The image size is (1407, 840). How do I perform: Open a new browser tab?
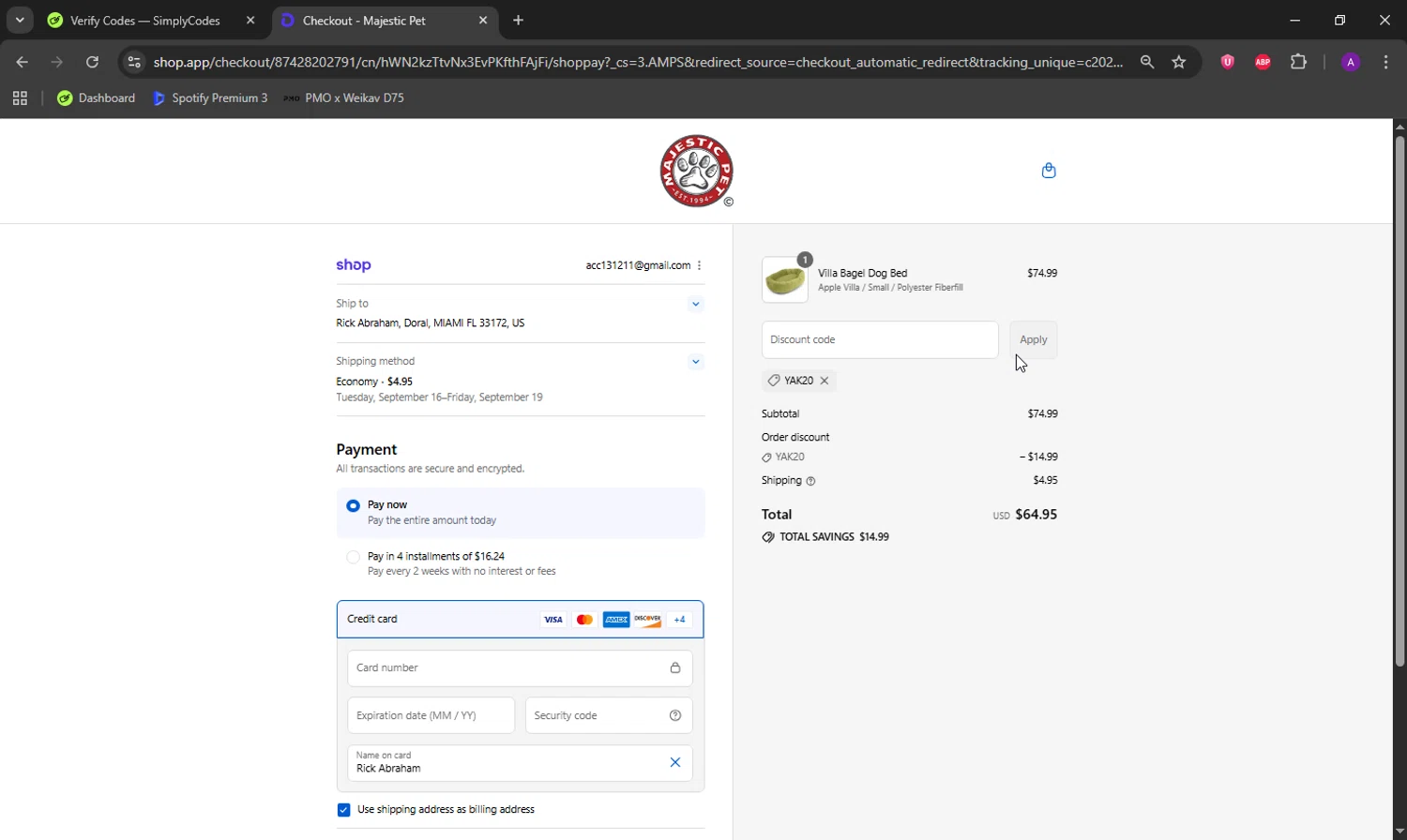[519, 20]
